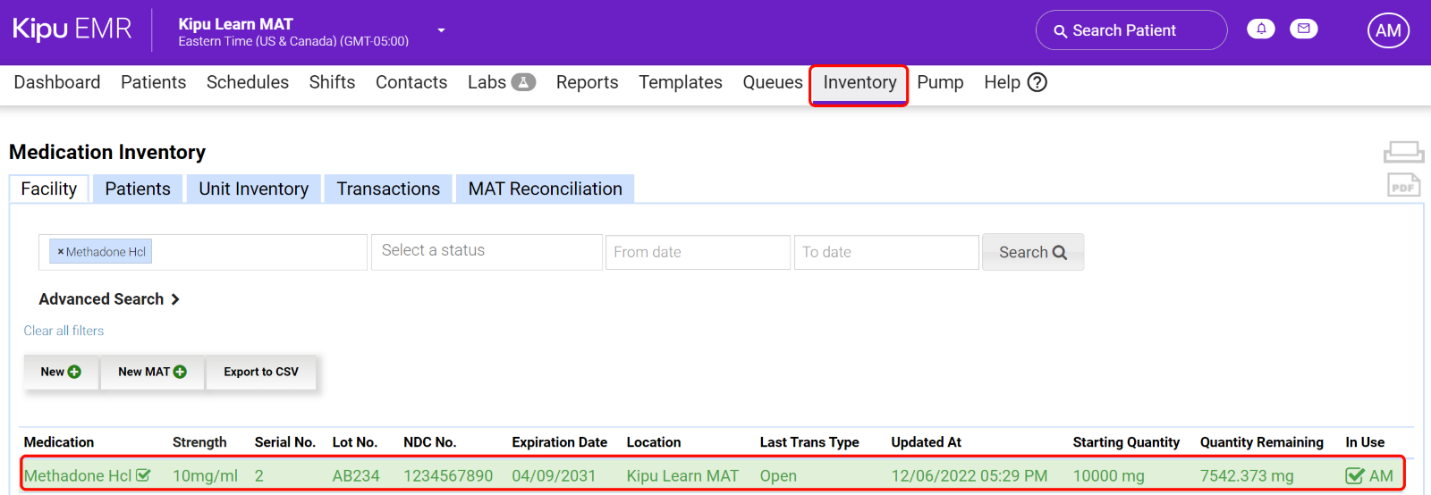Click checkmark beside Methadone Hcl medication name
Screen dimensions: 1431x495
[143, 476]
